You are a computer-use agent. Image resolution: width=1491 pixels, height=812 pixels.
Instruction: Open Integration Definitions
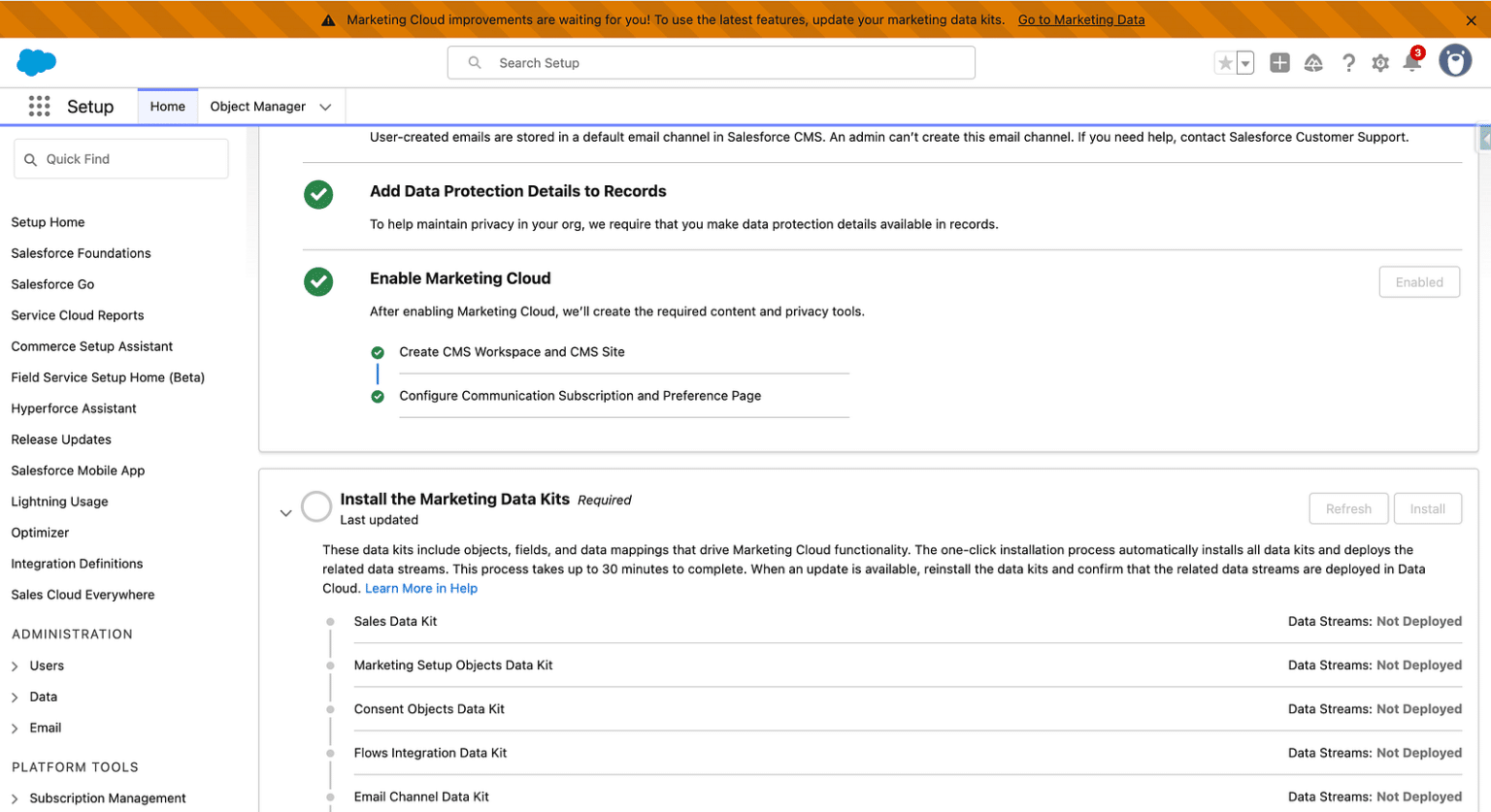77,564
